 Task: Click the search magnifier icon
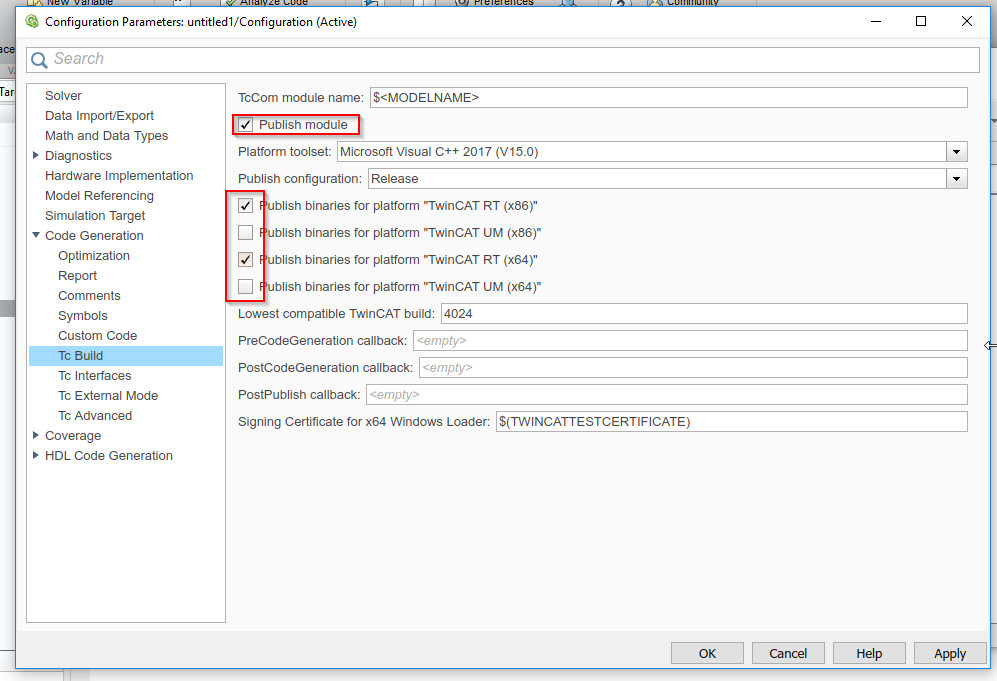(x=39, y=60)
